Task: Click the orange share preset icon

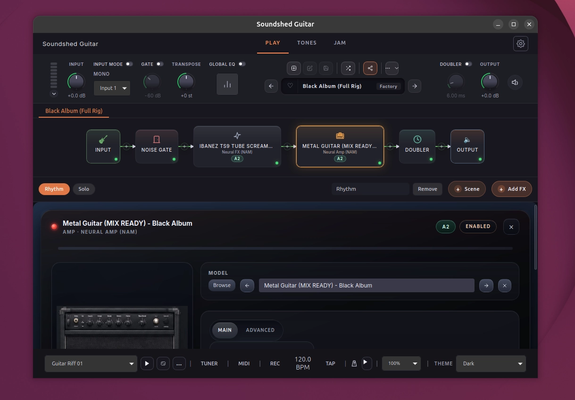Action: [x=370, y=68]
